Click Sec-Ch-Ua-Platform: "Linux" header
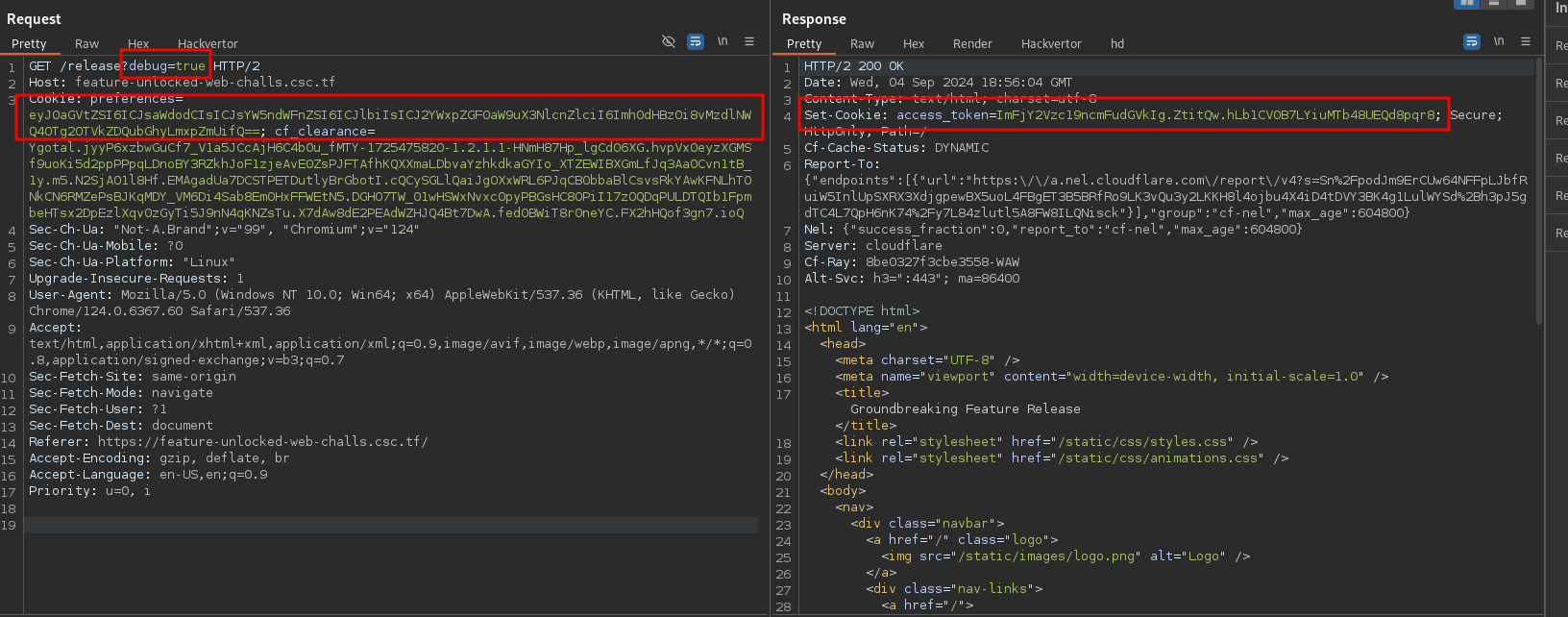Screen dimensions: 1568x617 coord(132,262)
